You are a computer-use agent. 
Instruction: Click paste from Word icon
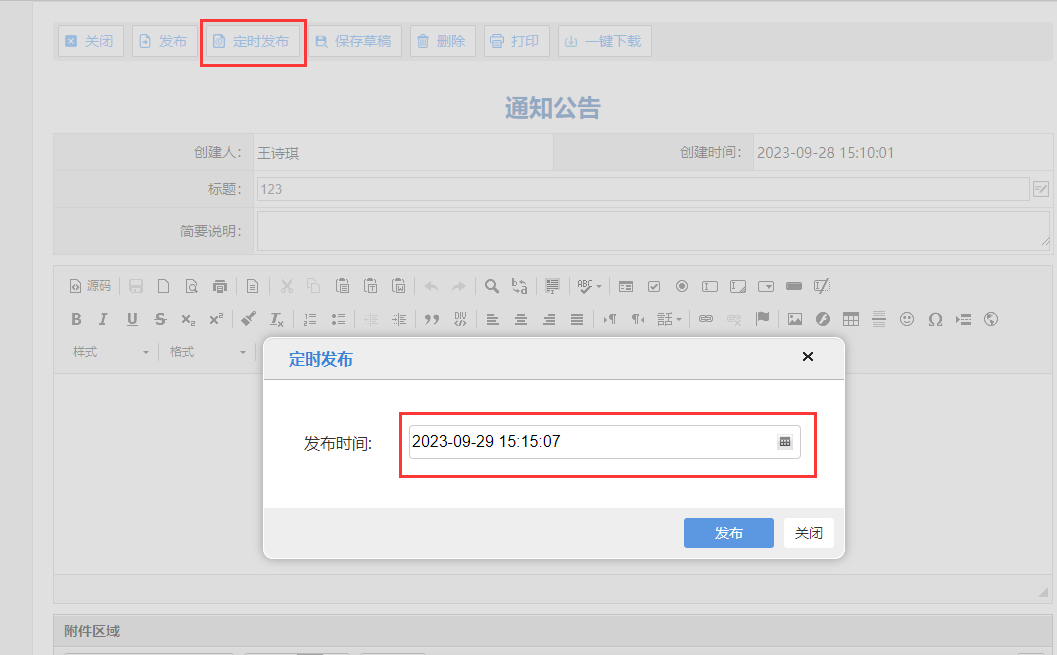click(x=398, y=286)
